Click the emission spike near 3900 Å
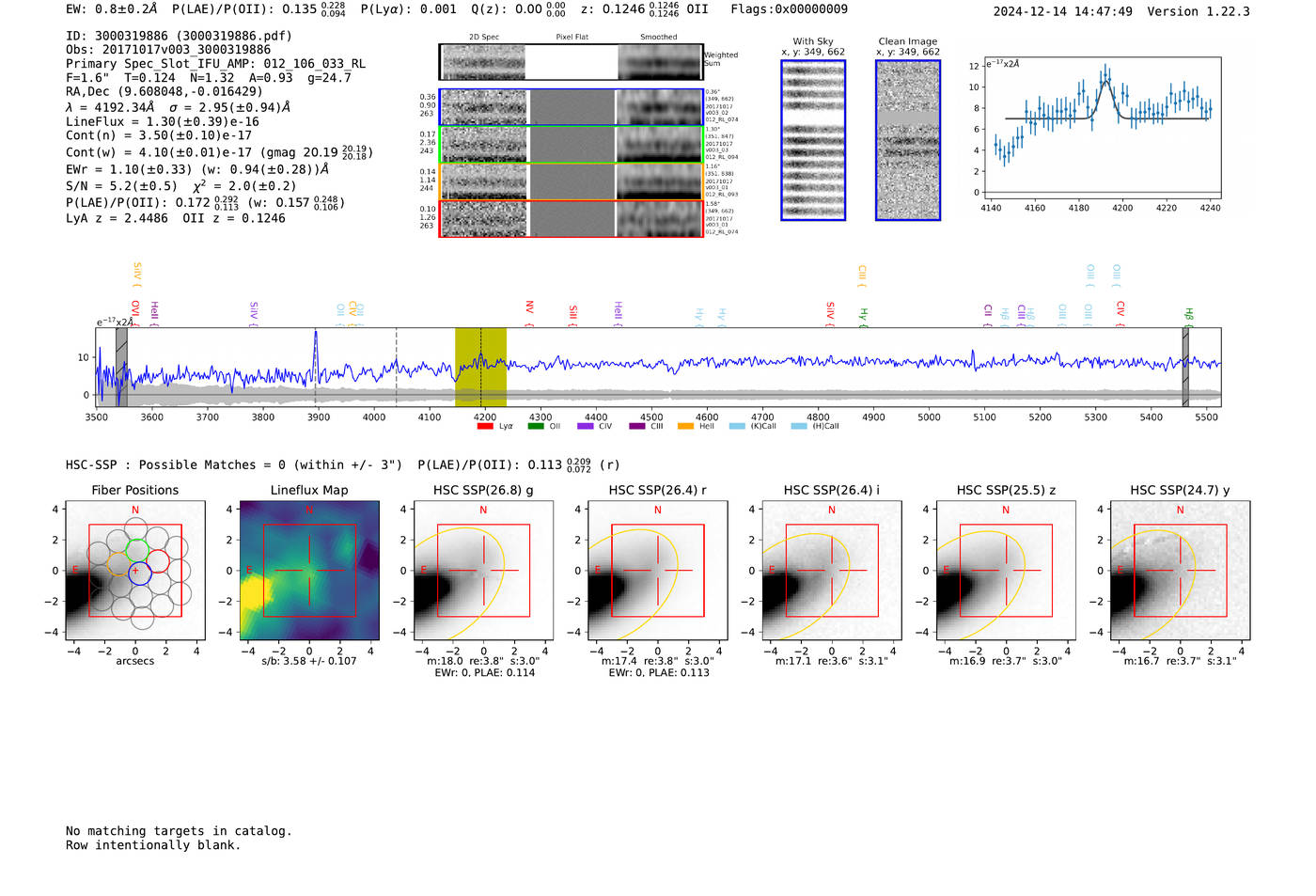The image size is (1316, 896). pyautogui.click(x=316, y=355)
